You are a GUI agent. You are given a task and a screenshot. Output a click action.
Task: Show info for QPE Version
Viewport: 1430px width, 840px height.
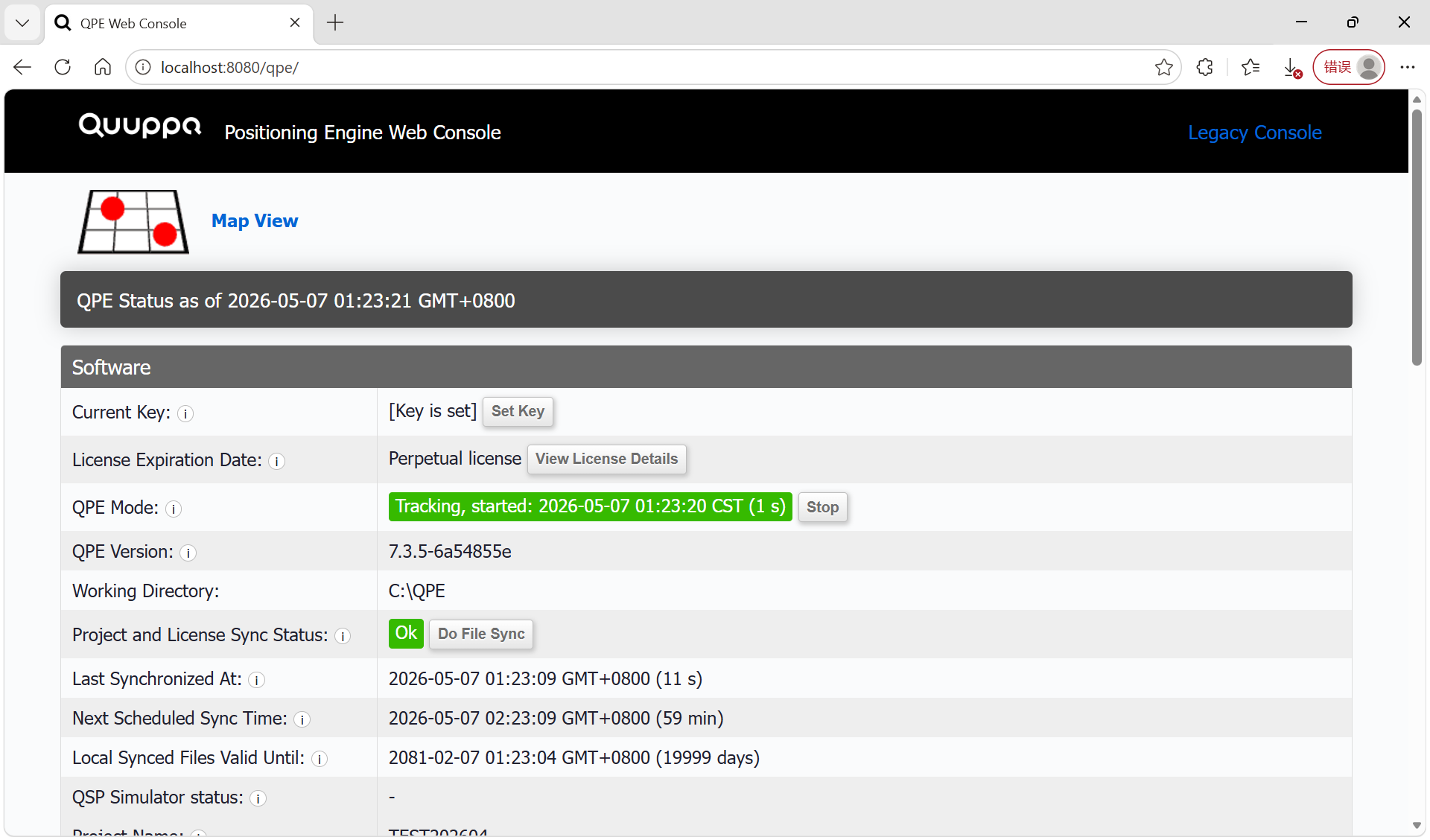[x=188, y=553]
